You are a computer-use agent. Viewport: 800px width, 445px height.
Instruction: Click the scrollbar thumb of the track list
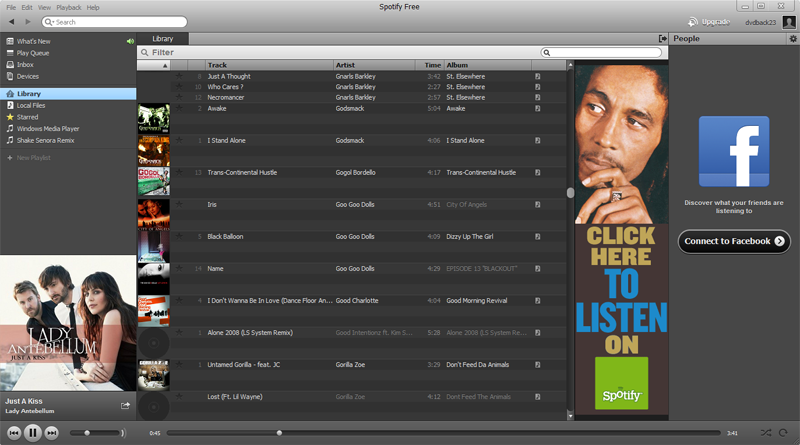tap(570, 192)
